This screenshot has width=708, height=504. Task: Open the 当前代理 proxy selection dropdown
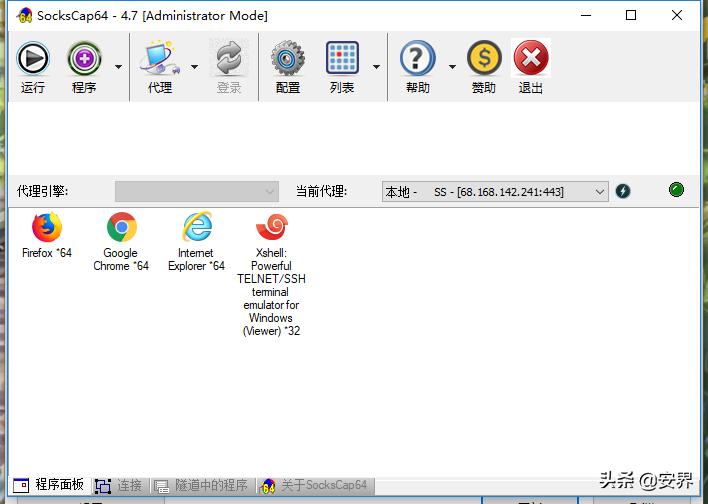coord(495,191)
